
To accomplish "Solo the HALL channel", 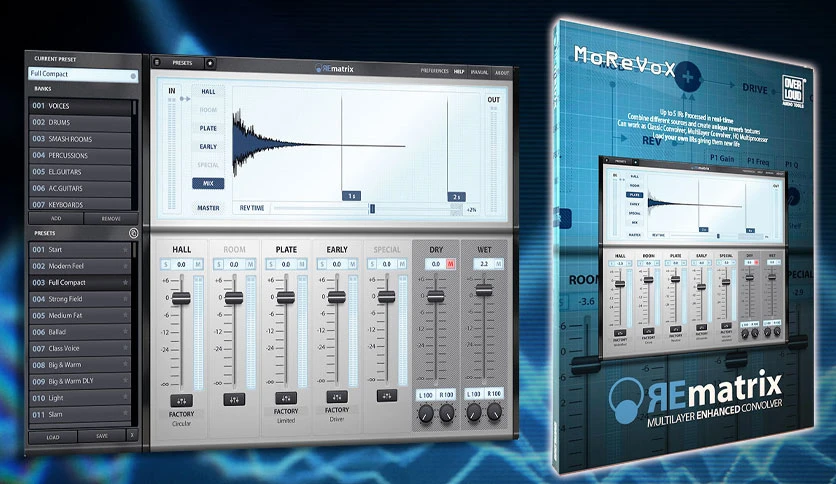I will click(x=166, y=264).
